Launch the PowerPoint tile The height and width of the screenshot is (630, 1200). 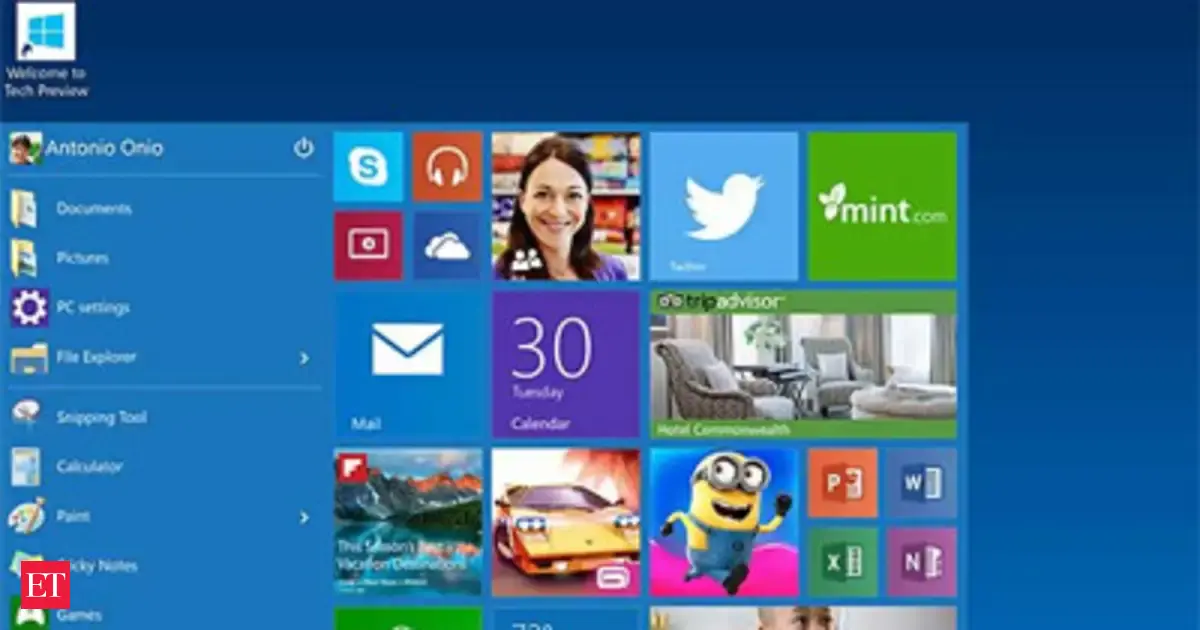[842, 483]
